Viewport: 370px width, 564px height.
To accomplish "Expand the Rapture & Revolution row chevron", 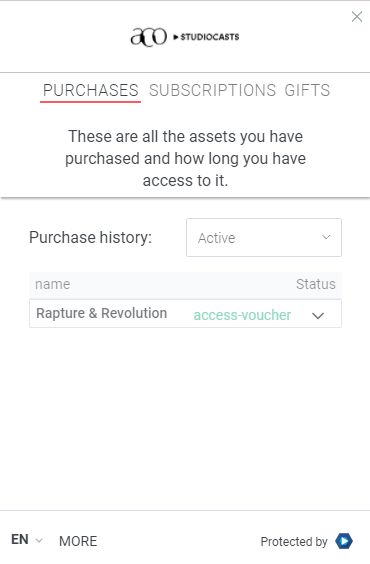I will click(x=318, y=316).
